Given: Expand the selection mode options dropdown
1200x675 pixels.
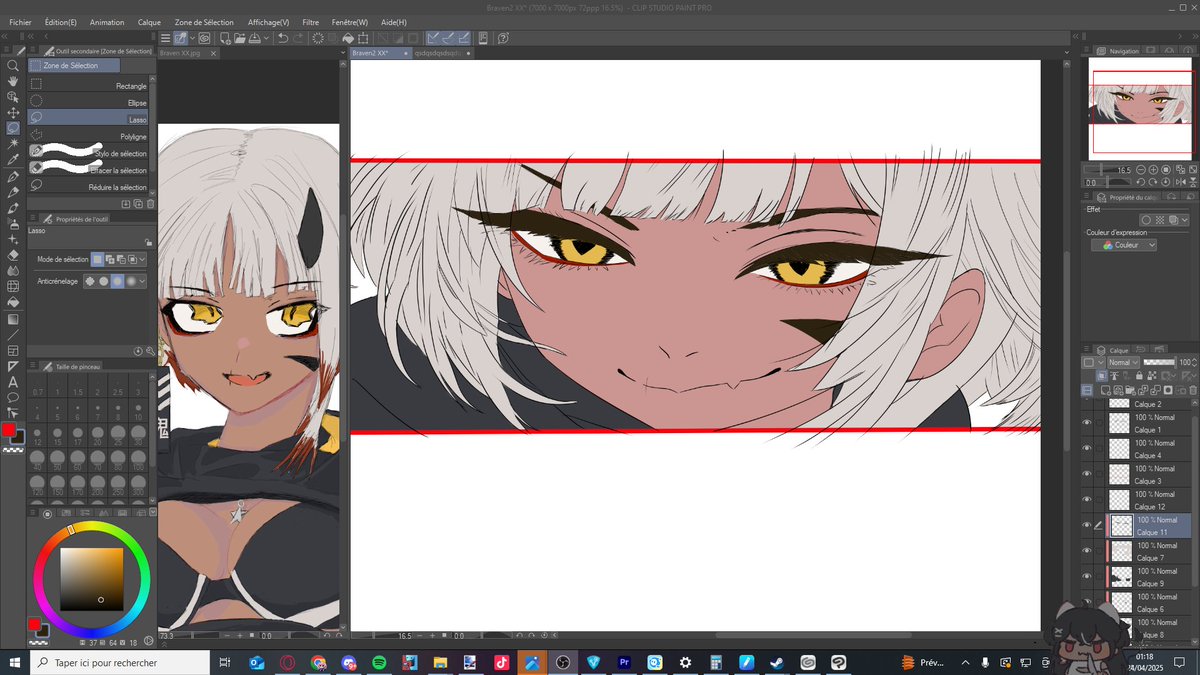Looking at the screenshot, I should point(143,259).
